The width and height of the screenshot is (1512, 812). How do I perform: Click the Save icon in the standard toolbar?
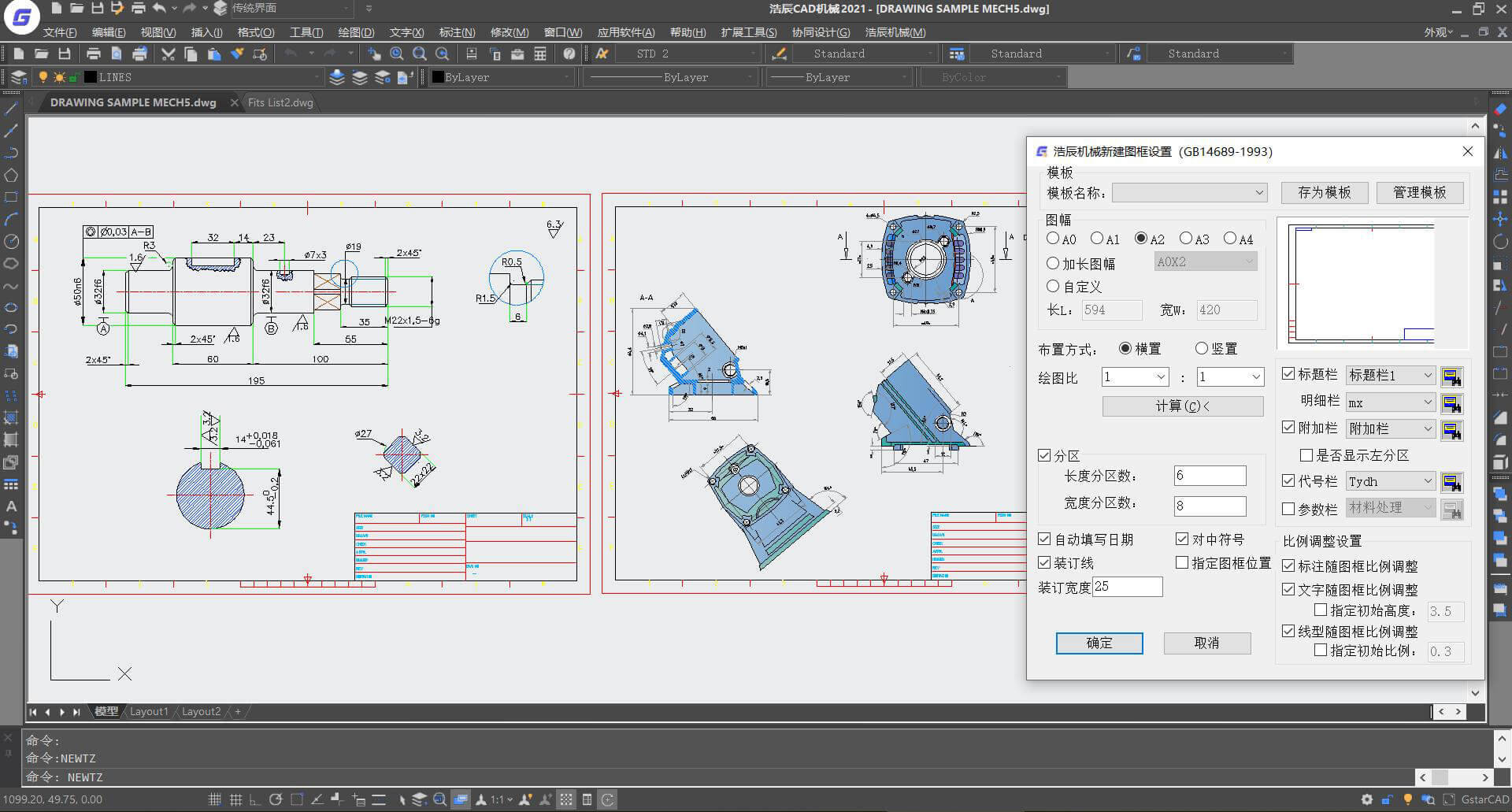(65, 54)
